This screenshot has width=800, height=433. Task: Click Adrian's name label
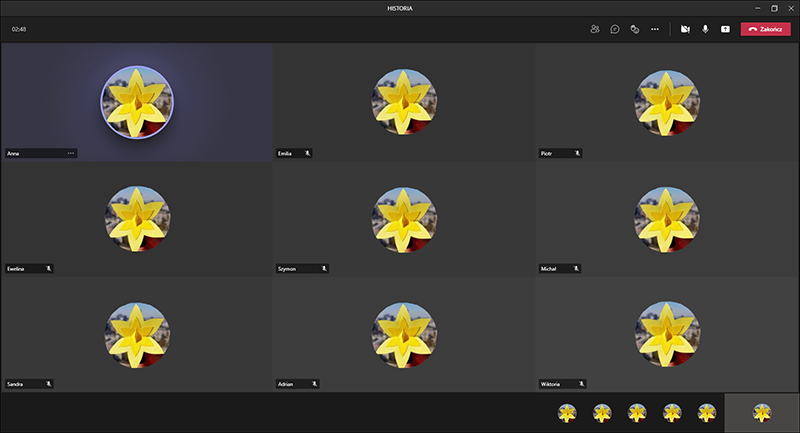click(x=290, y=383)
